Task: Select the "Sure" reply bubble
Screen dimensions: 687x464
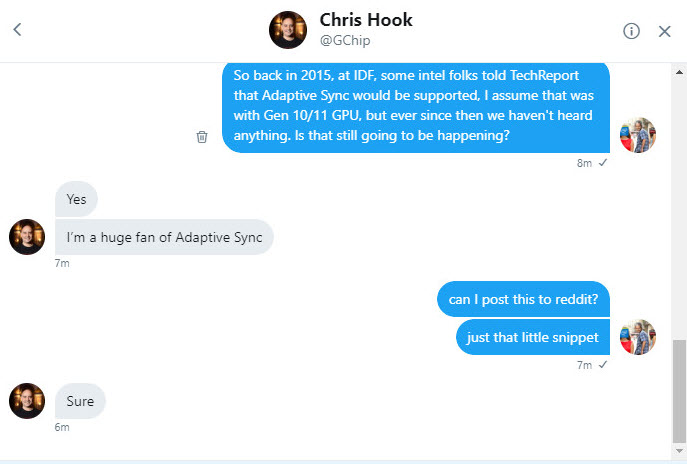Action: (x=80, y=401)
